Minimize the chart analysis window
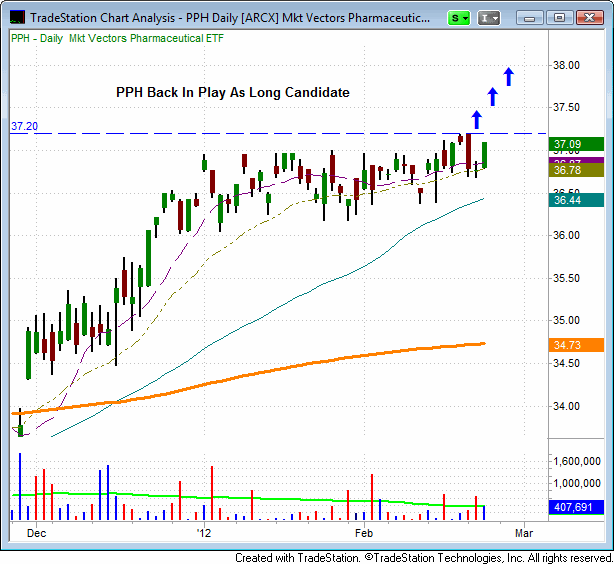Viewport: 614px width, 564px height. (x=530, y=18)
